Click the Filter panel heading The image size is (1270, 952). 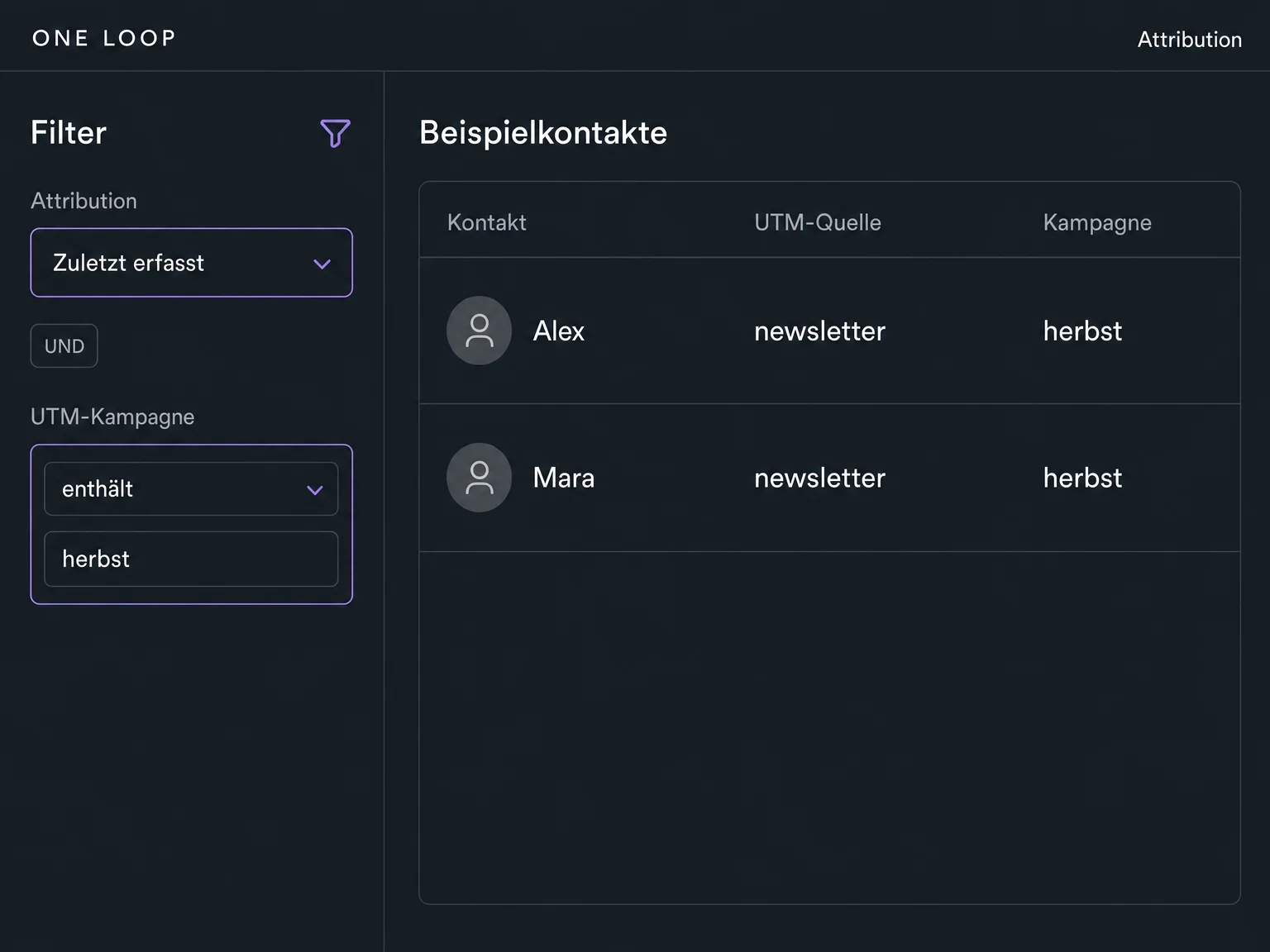tap(69, 133)
